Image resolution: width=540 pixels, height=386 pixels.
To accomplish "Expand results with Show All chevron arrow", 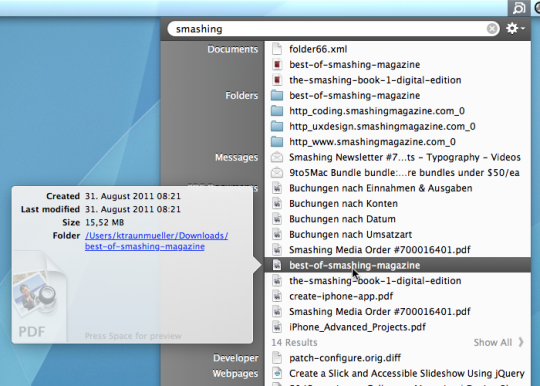I will coord(521,342).
